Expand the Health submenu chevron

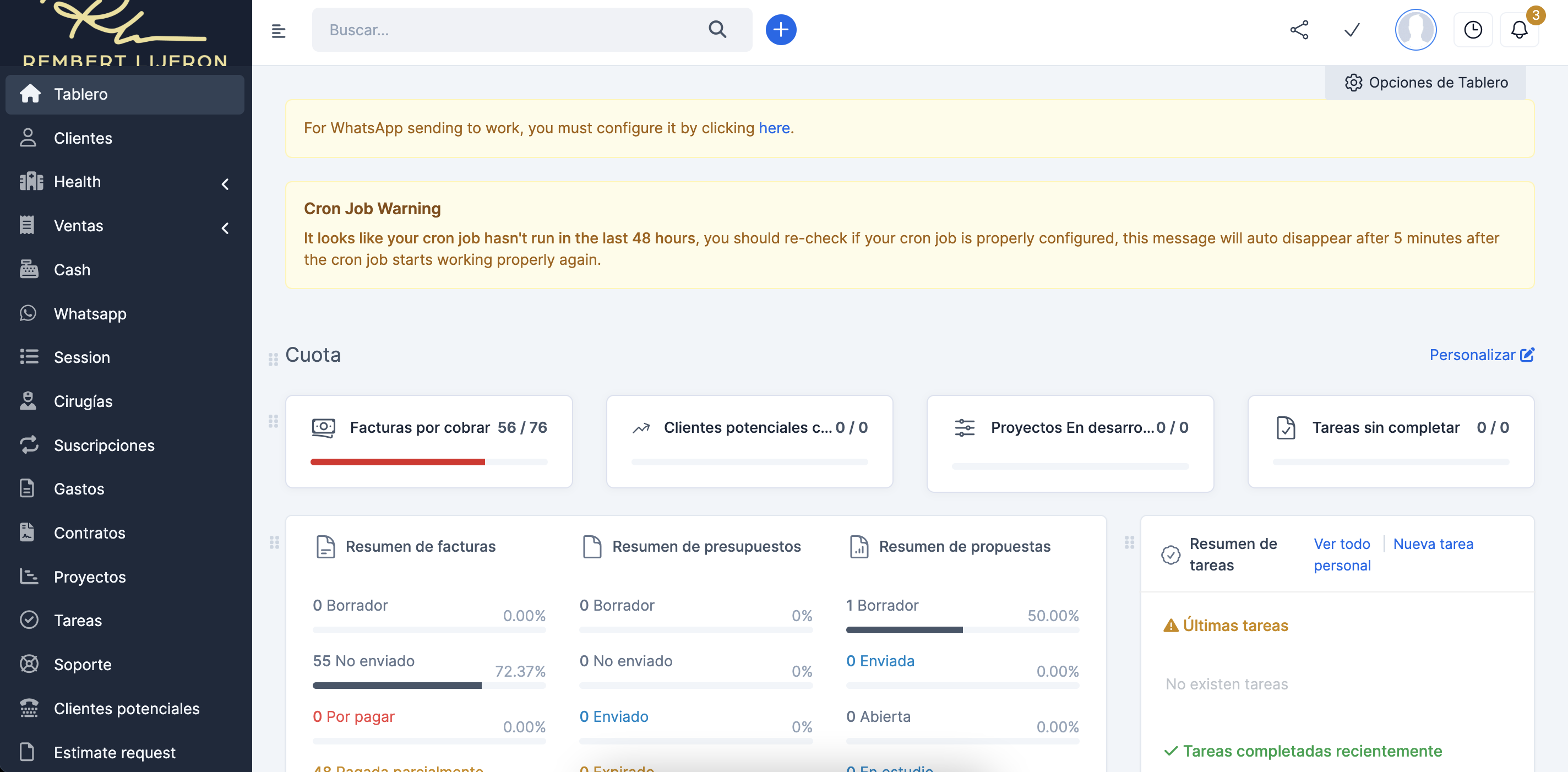[225, 184]
